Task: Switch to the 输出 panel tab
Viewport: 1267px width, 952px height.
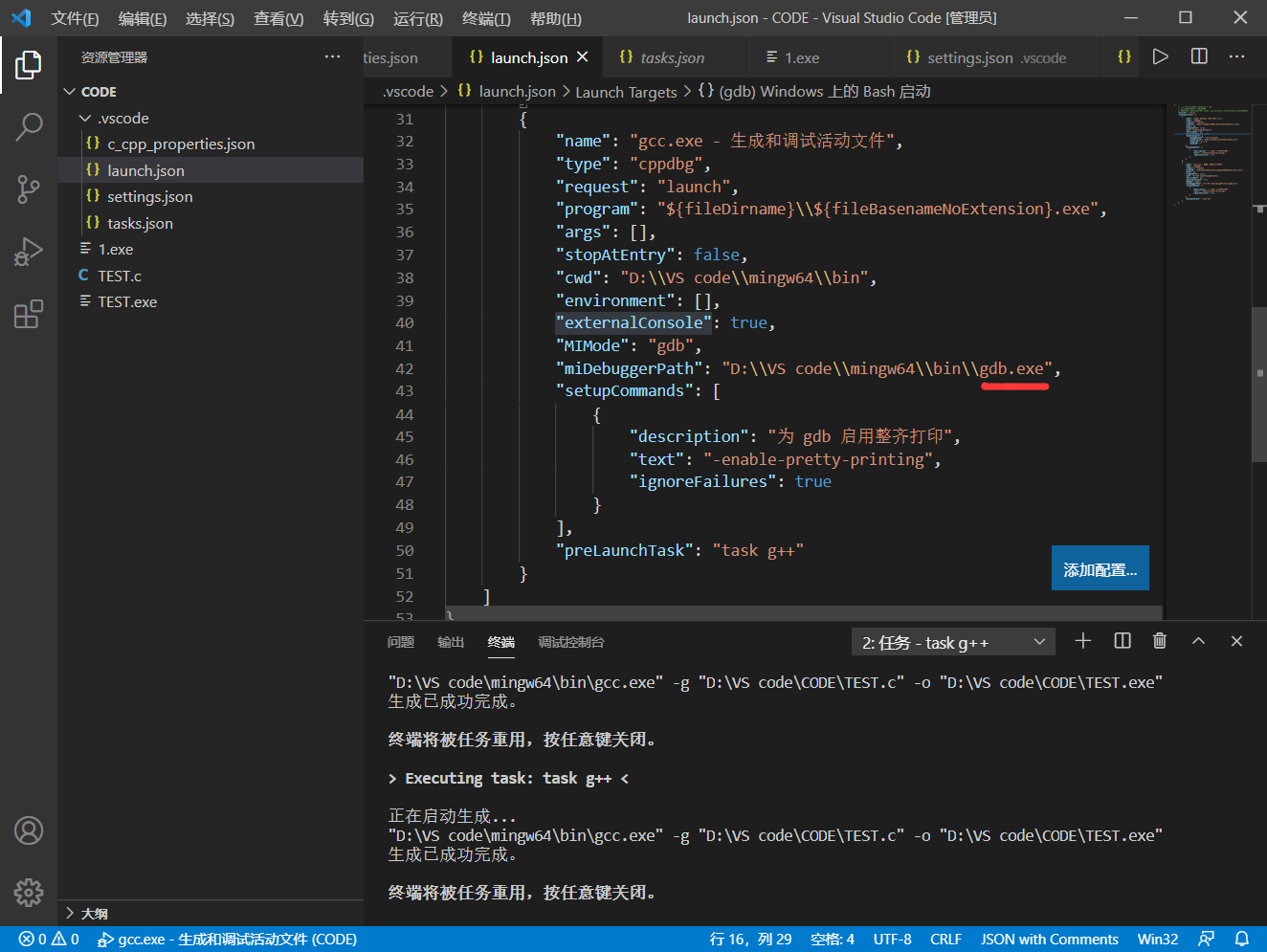Action: point(451,642)
